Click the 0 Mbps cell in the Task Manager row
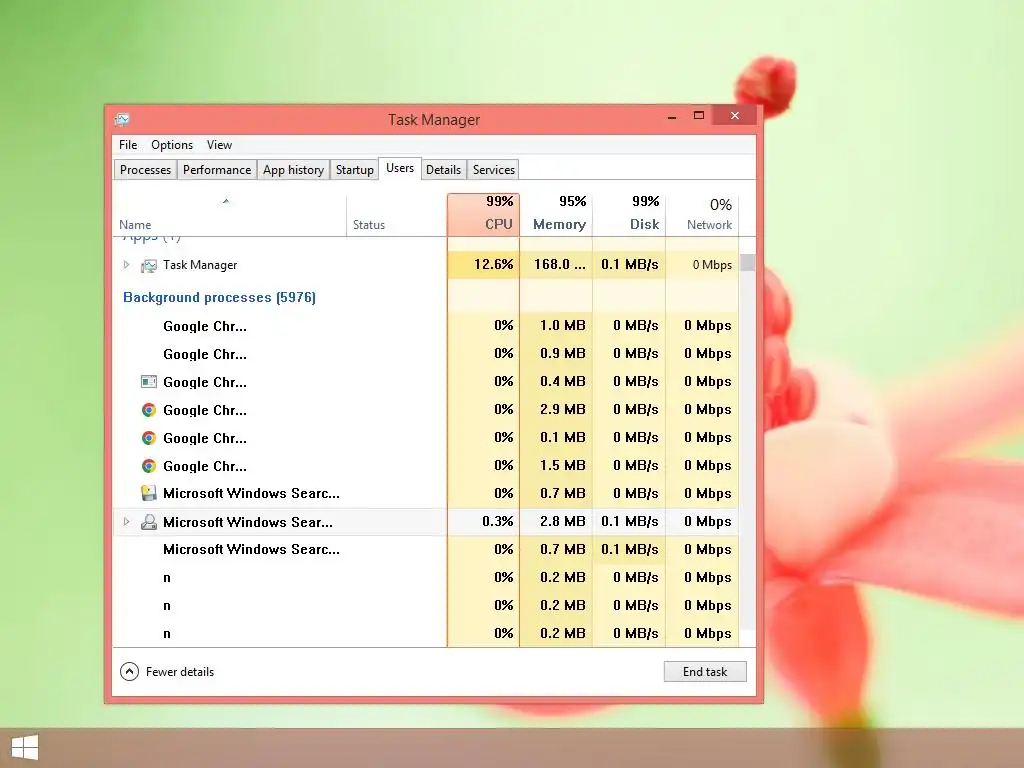 (703, 264)
